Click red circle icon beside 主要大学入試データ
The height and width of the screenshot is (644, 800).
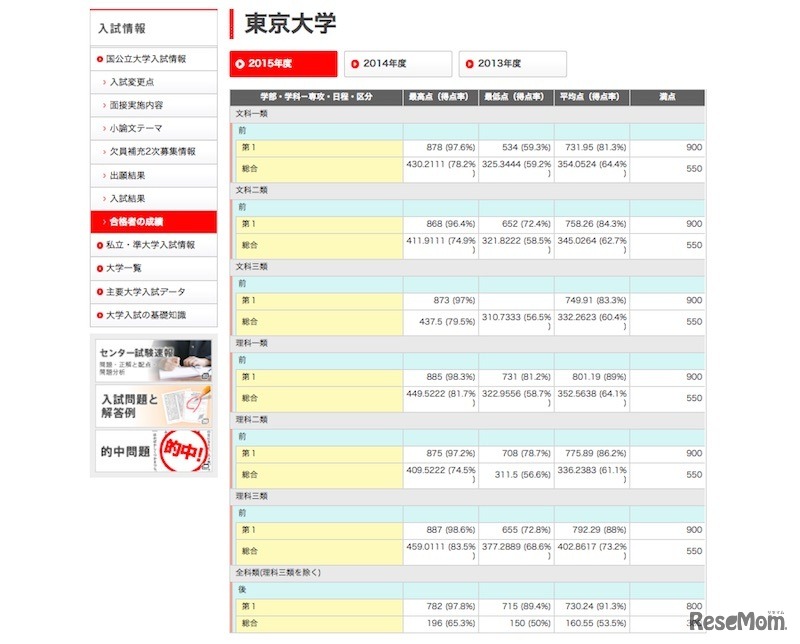tap(99, 292)
